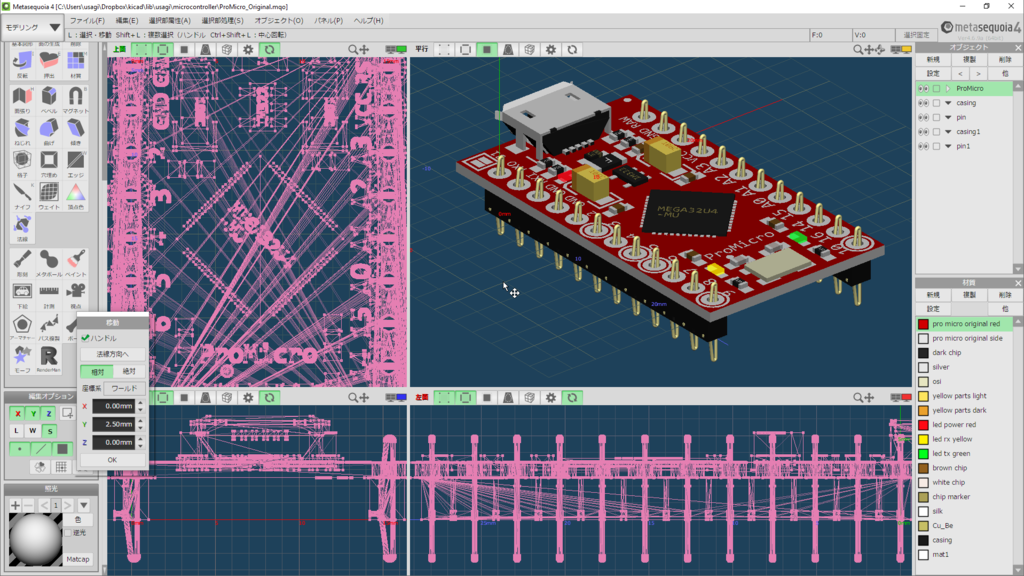Select the brown chip material swatch
The image size is (1024, 576).
pyautogui.click(x=923, y=468)
